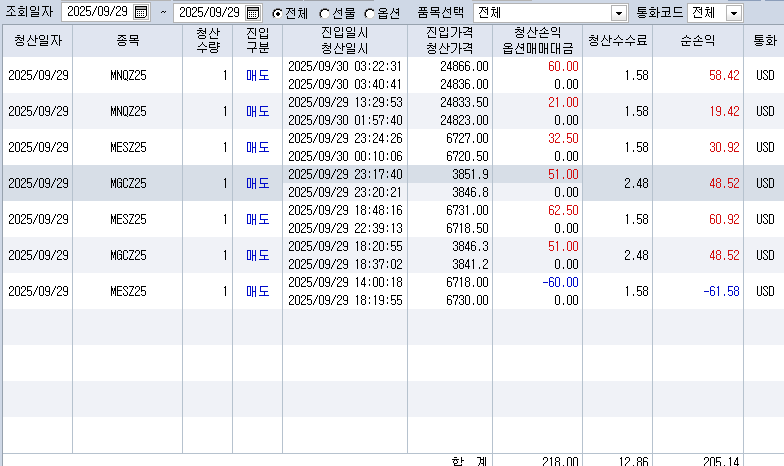
Task: Click exit time 2025/09/30 03:40:41
Action: click(345, 84)
